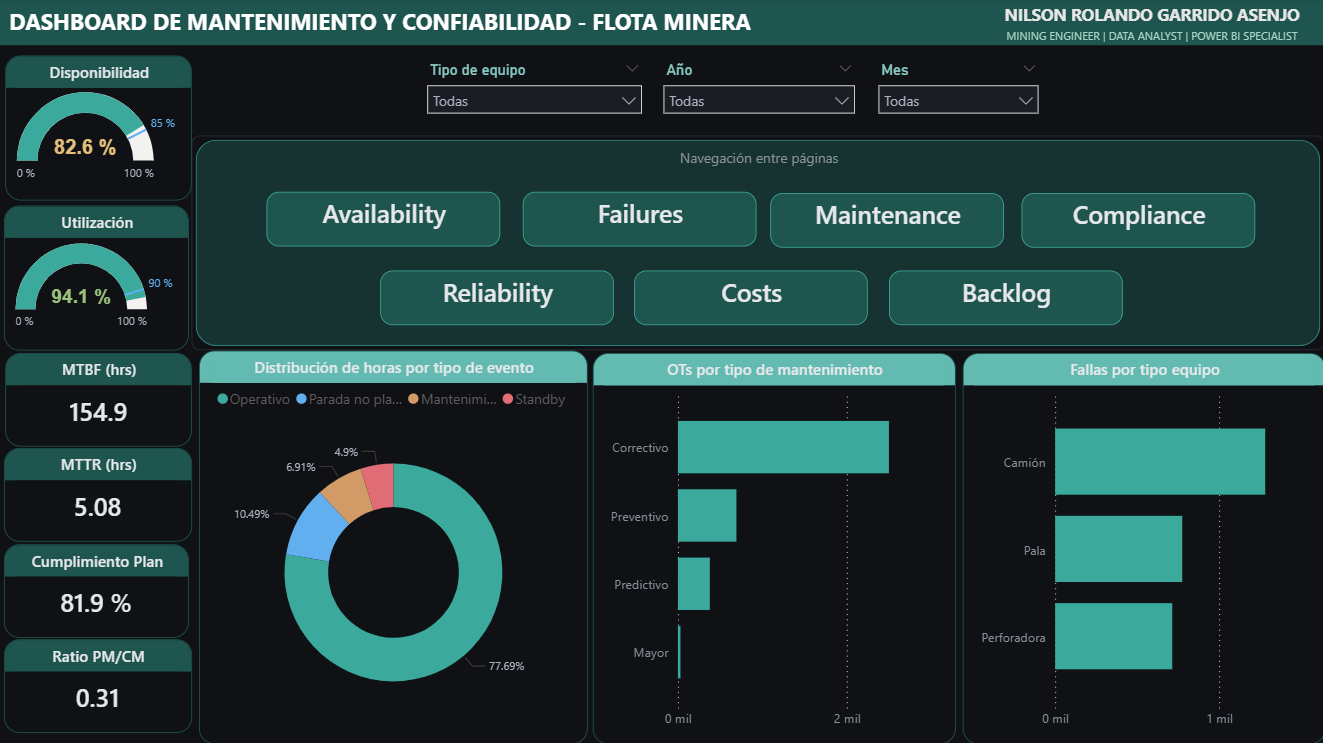
Task: Select the Operativo legend marker
Action: (x=222, y=400)
